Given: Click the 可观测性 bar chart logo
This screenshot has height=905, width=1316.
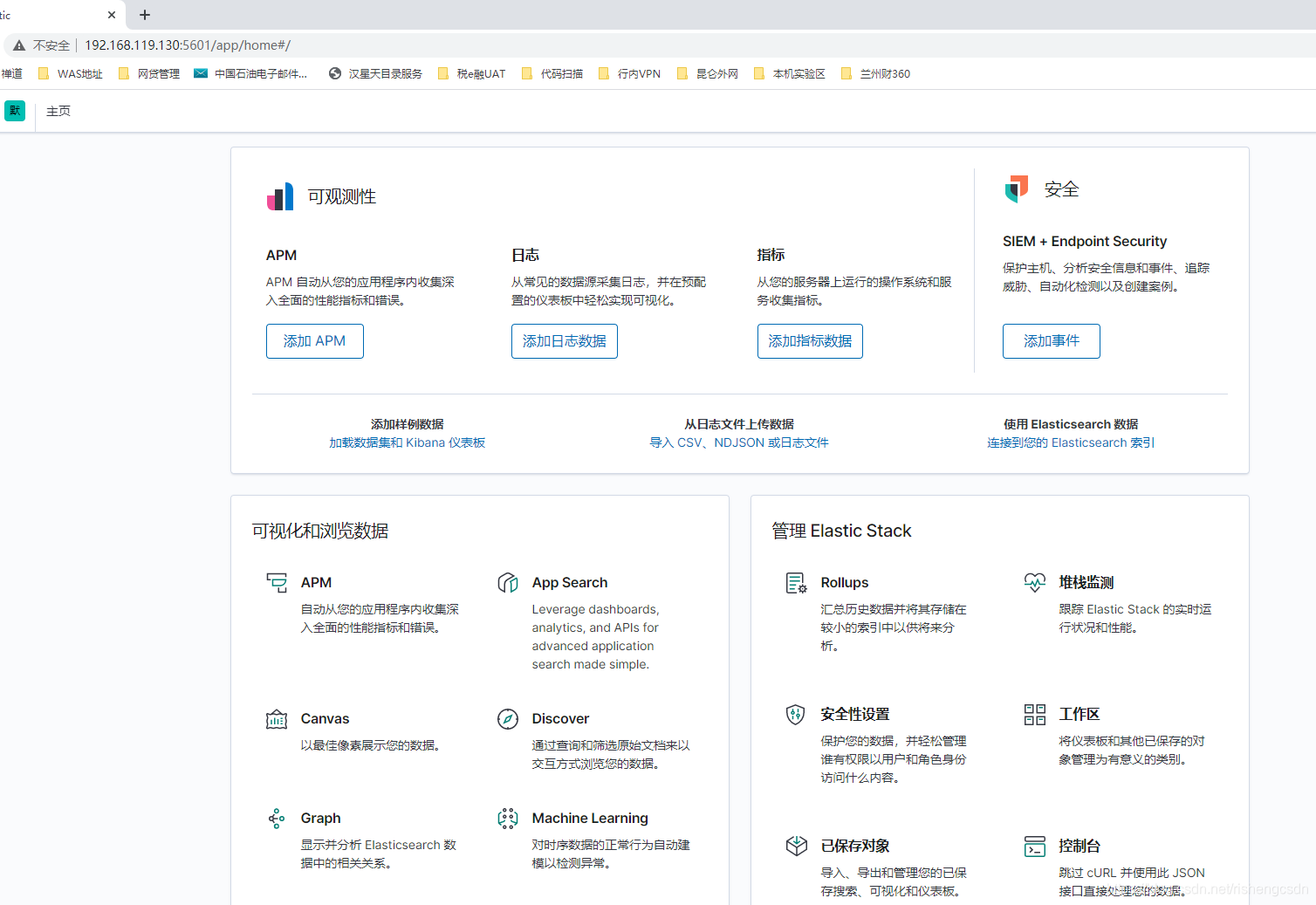Looking at the screenshot, I should tap(280, 197).
